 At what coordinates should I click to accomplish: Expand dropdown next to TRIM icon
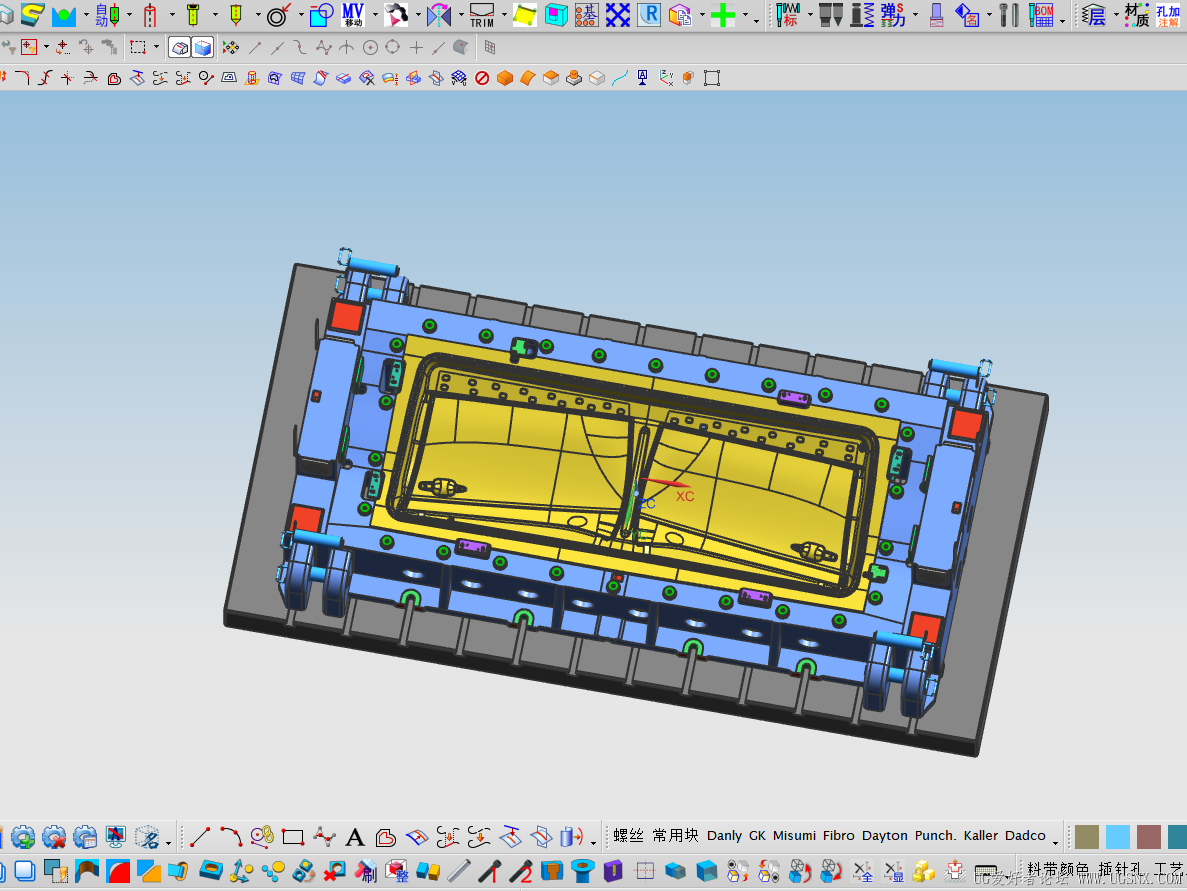click(x=504, y=14)
